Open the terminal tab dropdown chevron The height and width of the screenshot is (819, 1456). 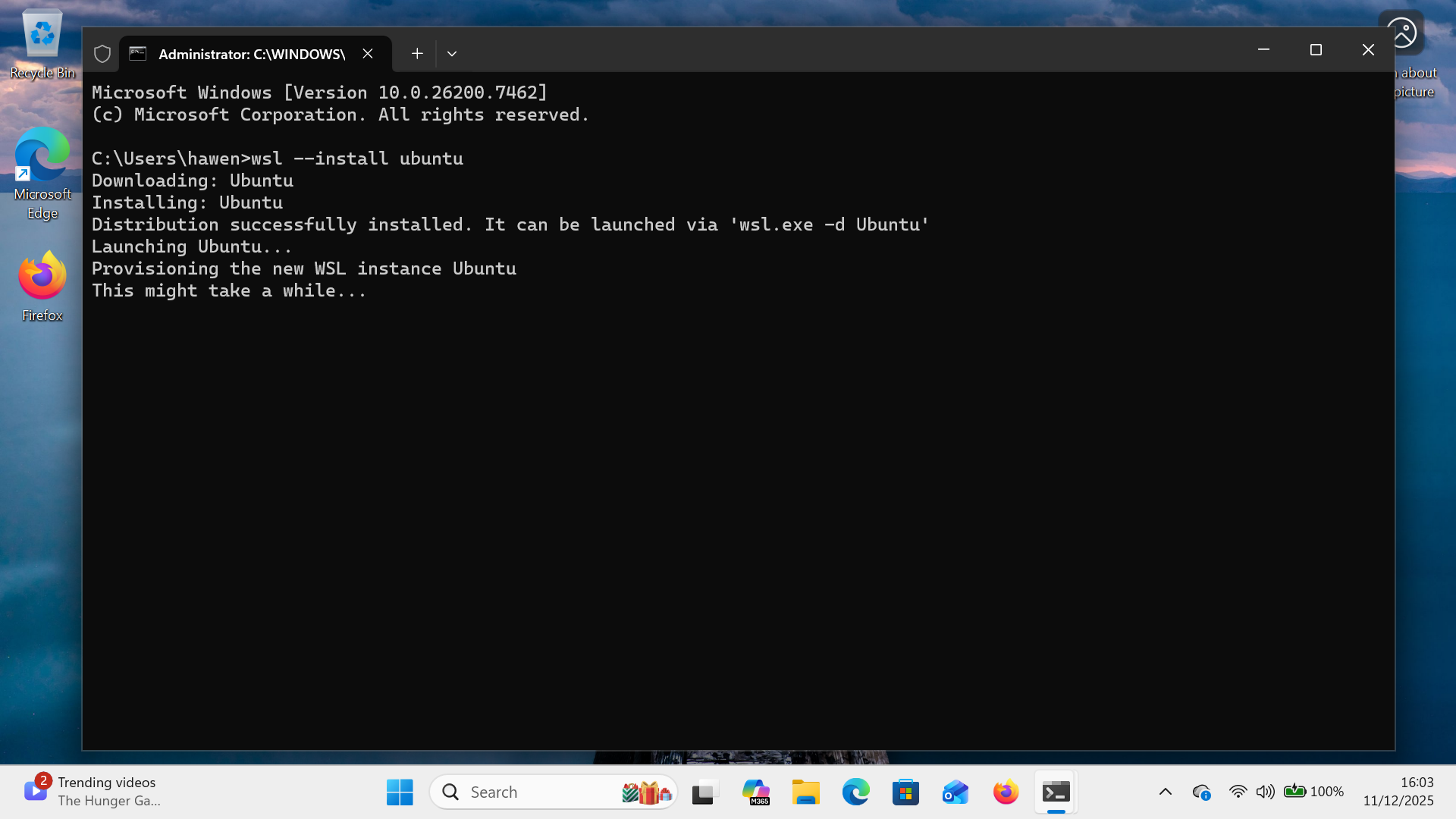point(452,54)
